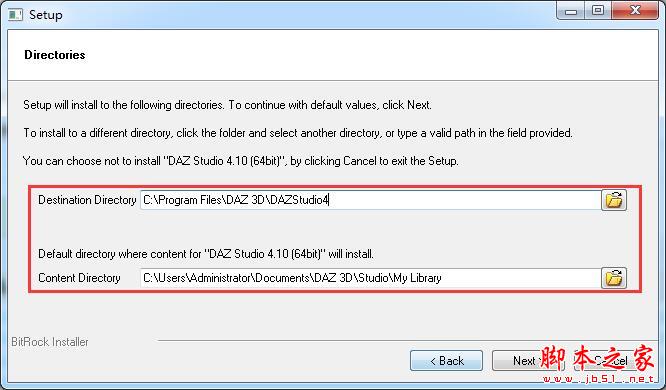This screenshot has width=666, height=390.
Task: Click the Destination Directory label
Action: pyautogui.click(x=87, y=200)
